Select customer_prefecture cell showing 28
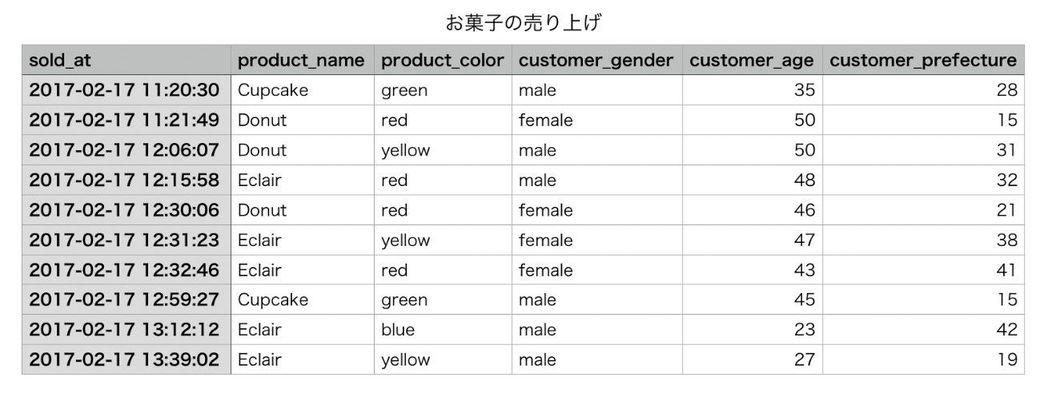 coord(923,90)
